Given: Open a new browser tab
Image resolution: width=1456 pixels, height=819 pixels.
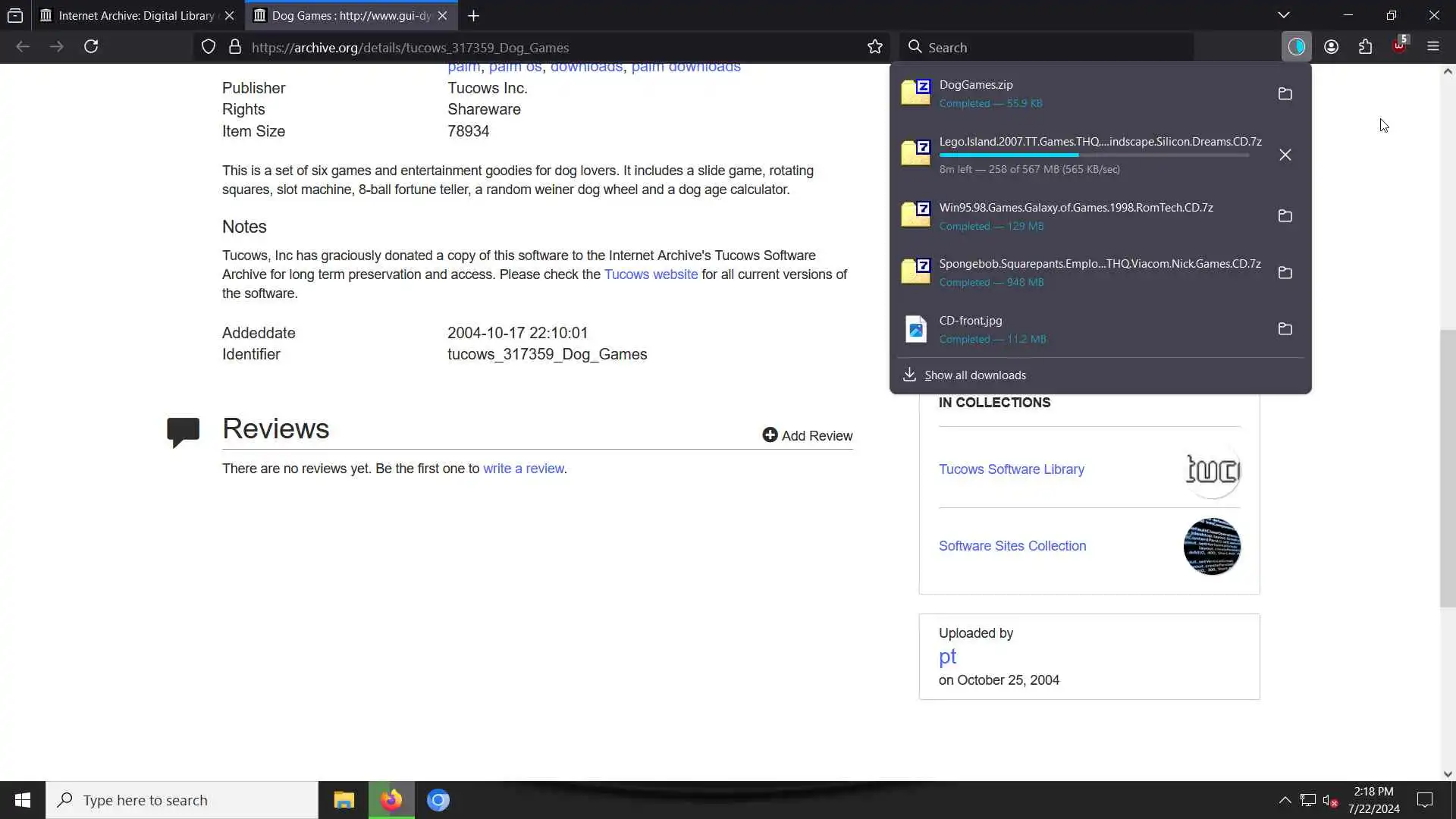Looking at the screenshot, I should pyautogui.click(x=473, y=15).
